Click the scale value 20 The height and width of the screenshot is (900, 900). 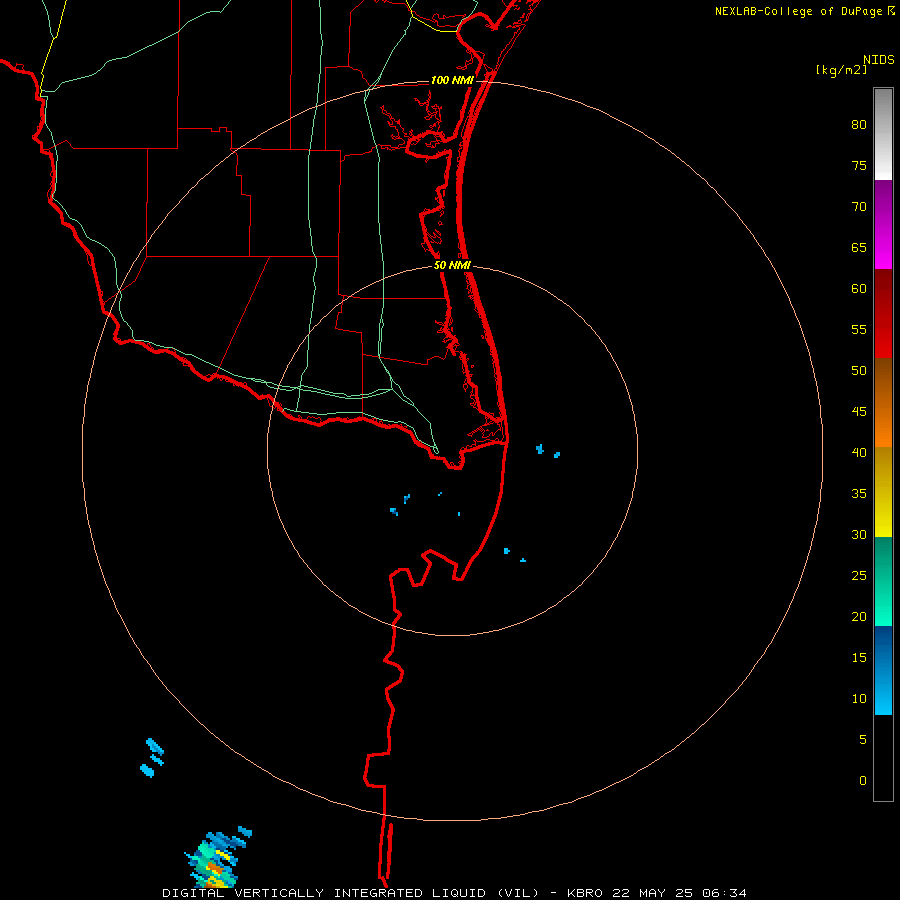859,616
